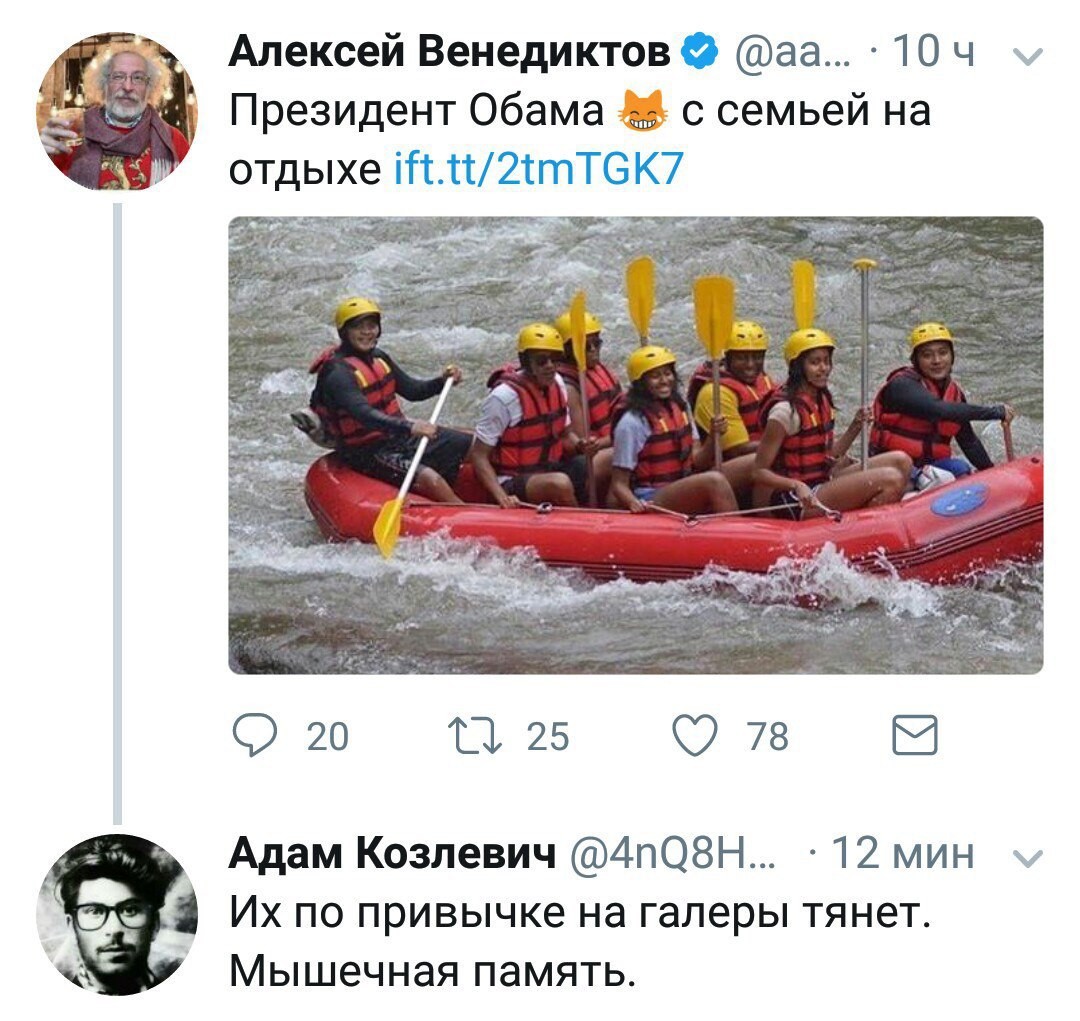Click the blue verified badge
This screenshot has height=1021, width=1080.
pyautogui.click(x=700, y=51)
